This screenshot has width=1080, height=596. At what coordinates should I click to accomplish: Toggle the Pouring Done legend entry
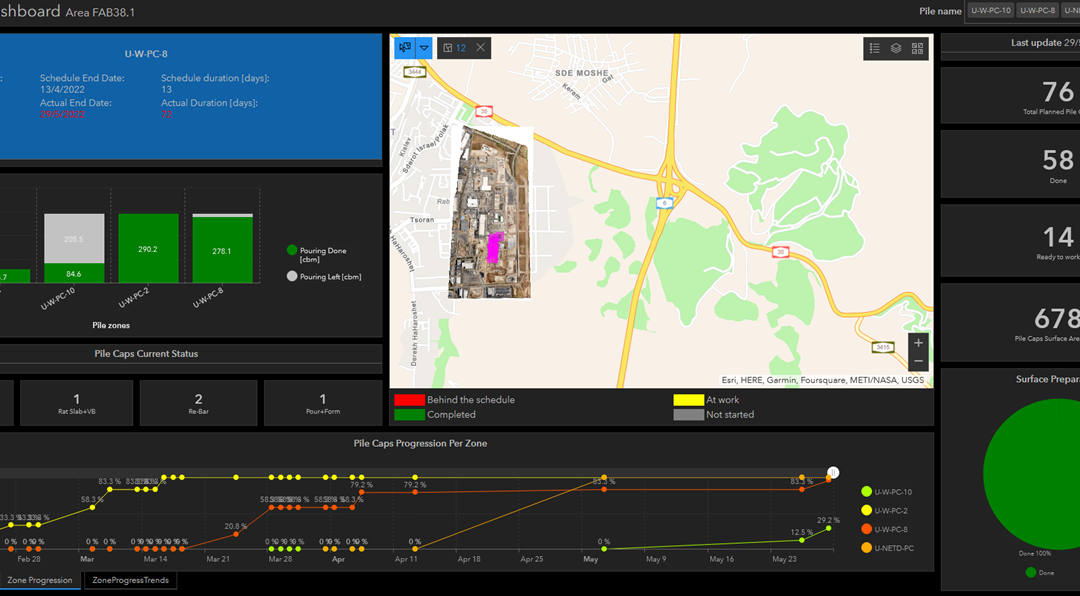(318, 255)
